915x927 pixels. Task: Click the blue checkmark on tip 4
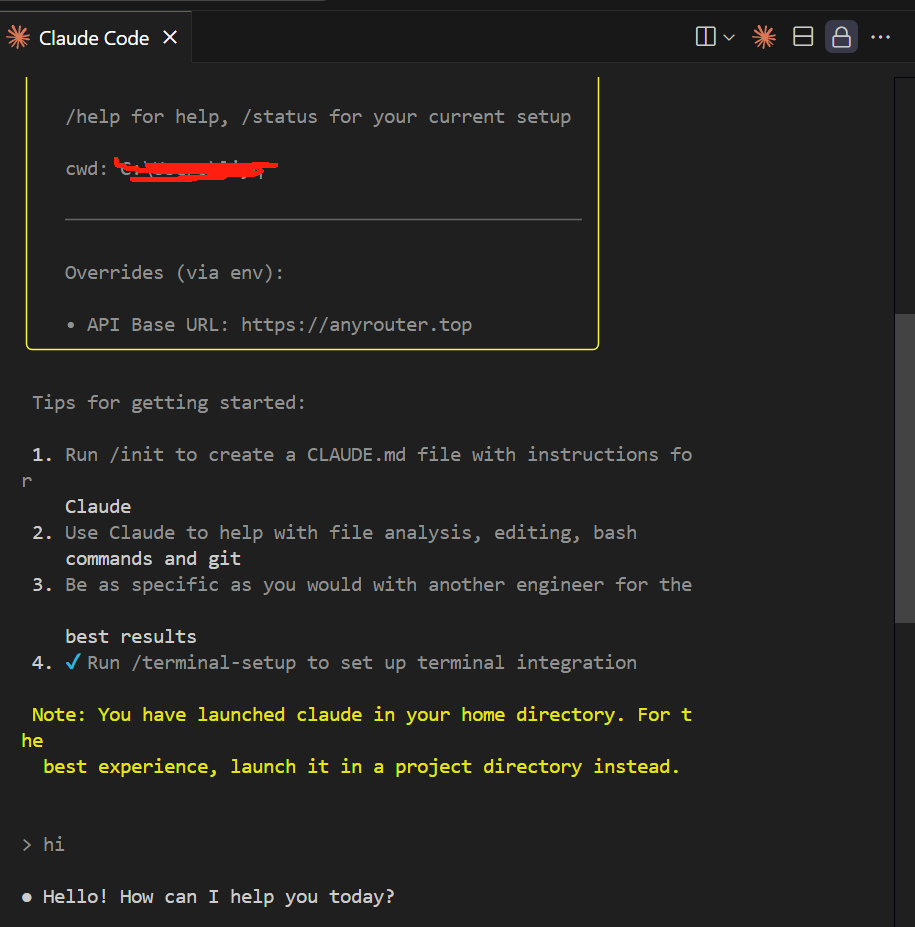pos(73,662)
